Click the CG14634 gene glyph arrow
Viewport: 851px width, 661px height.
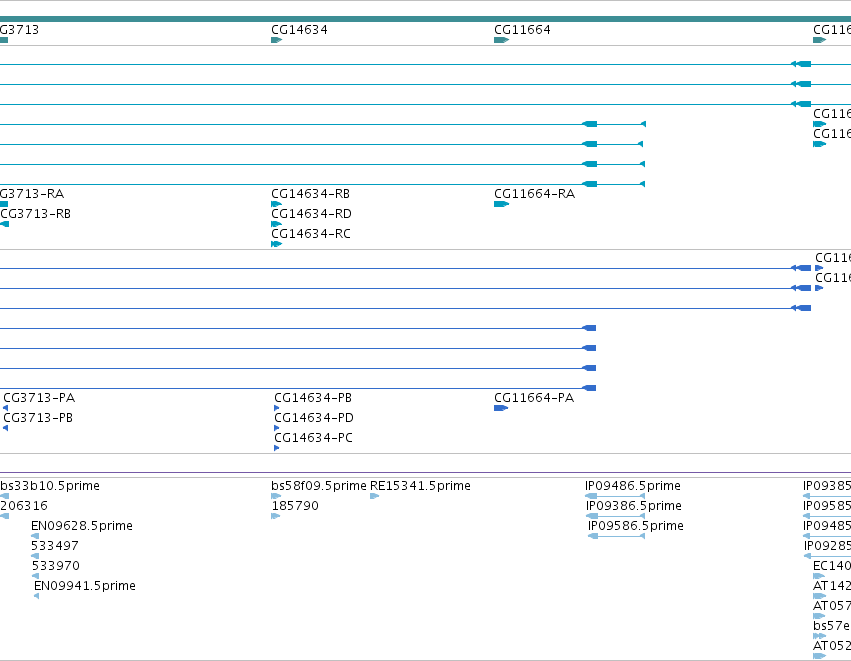[x=276, y=40]
